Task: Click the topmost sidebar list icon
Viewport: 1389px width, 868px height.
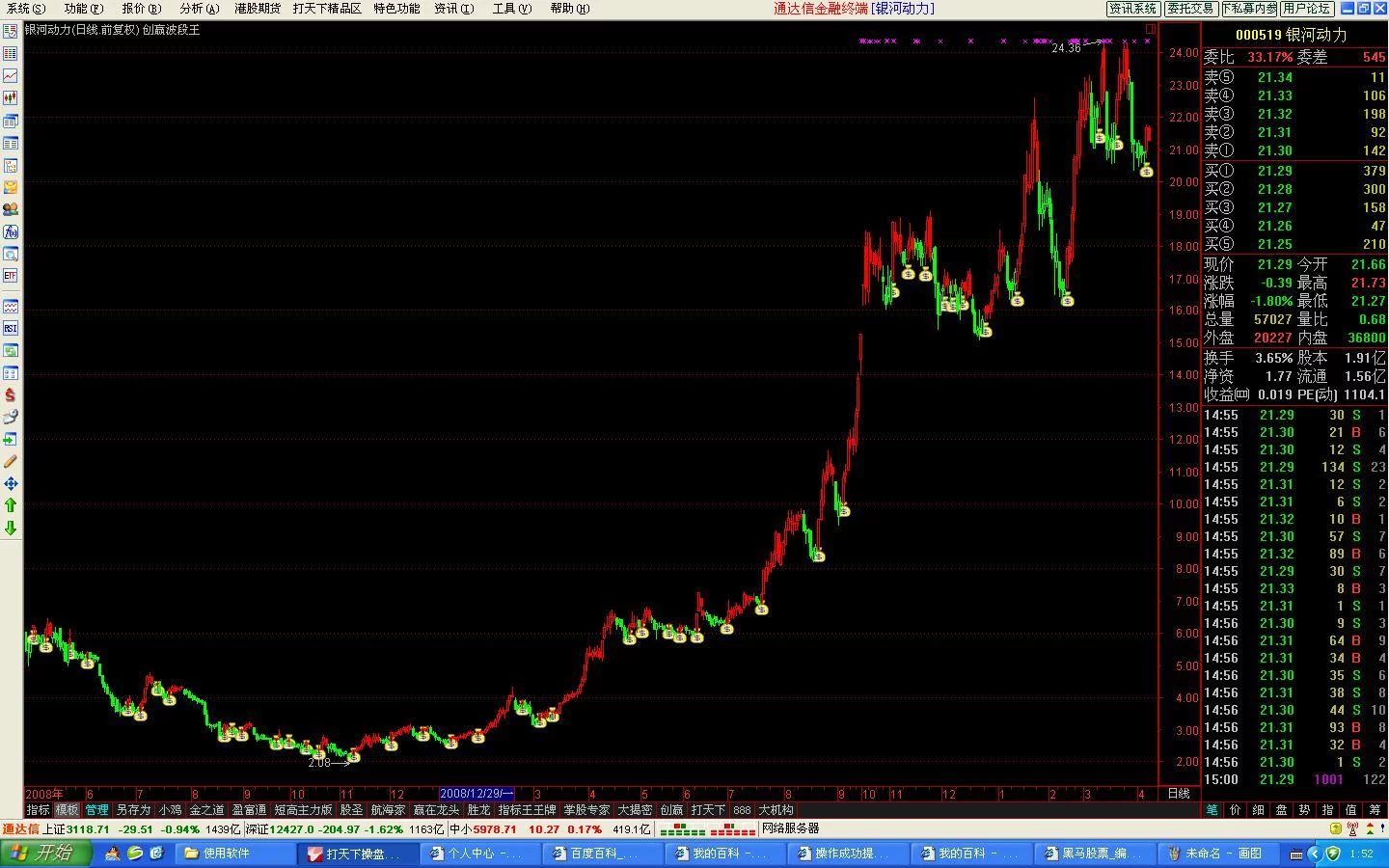Action: point(11,32)
